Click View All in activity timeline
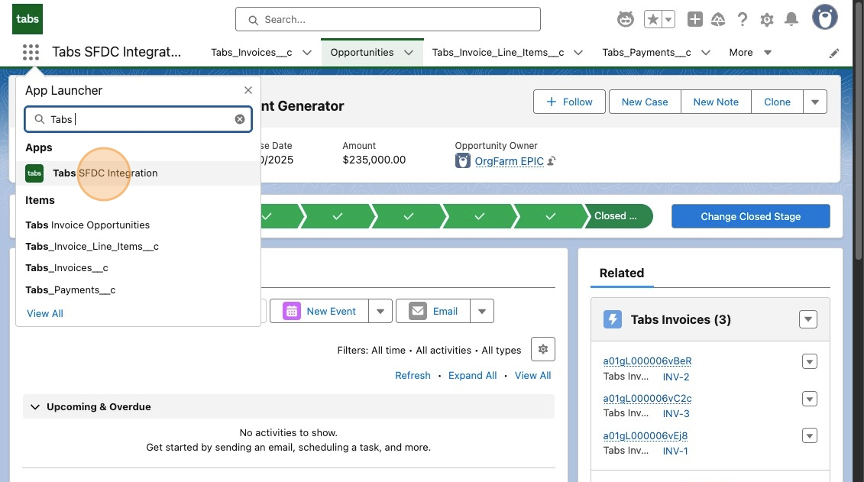Viewport: 864px width, 482px height. point(532,375)
